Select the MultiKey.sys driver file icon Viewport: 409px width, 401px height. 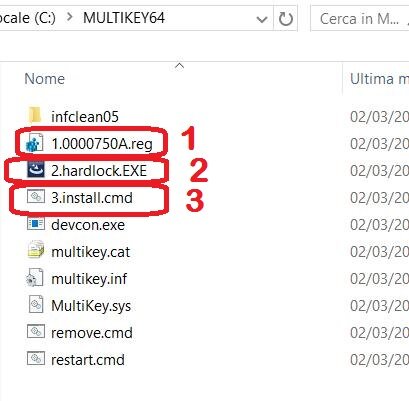[x=36, y=304]
